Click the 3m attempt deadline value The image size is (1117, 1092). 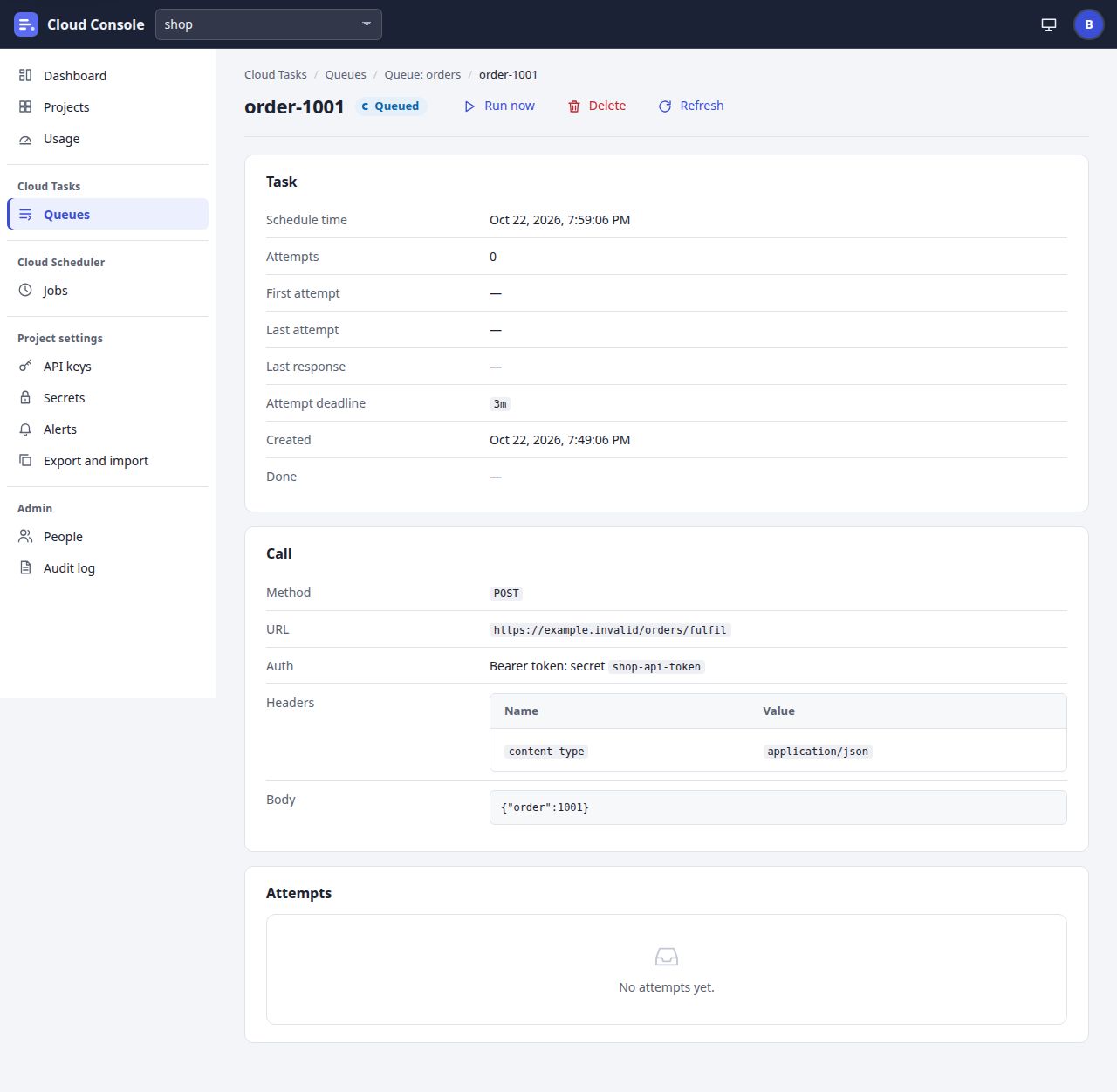tap(500, 404)
